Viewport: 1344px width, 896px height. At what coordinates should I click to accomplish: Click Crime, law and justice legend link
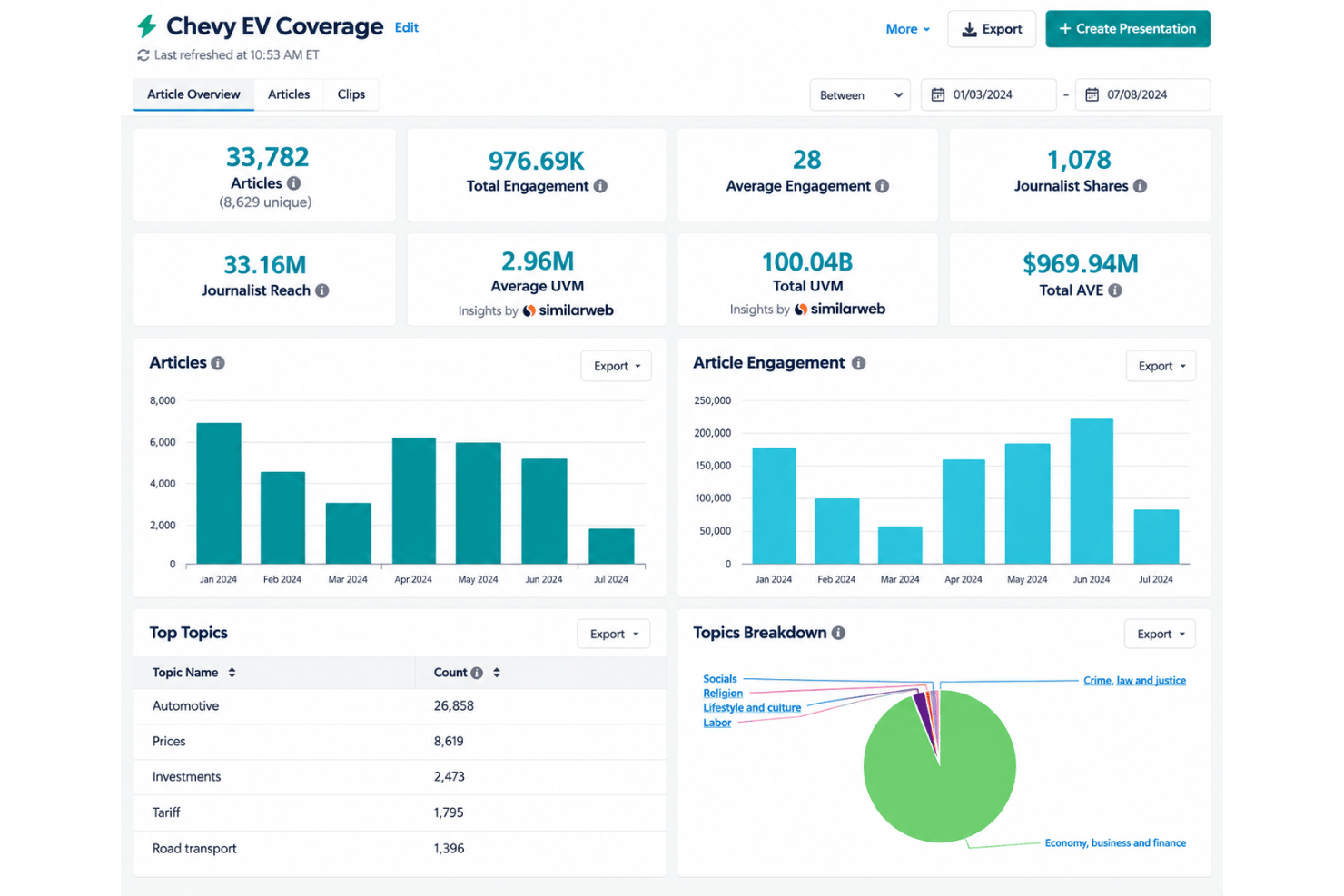[1134, 680]
